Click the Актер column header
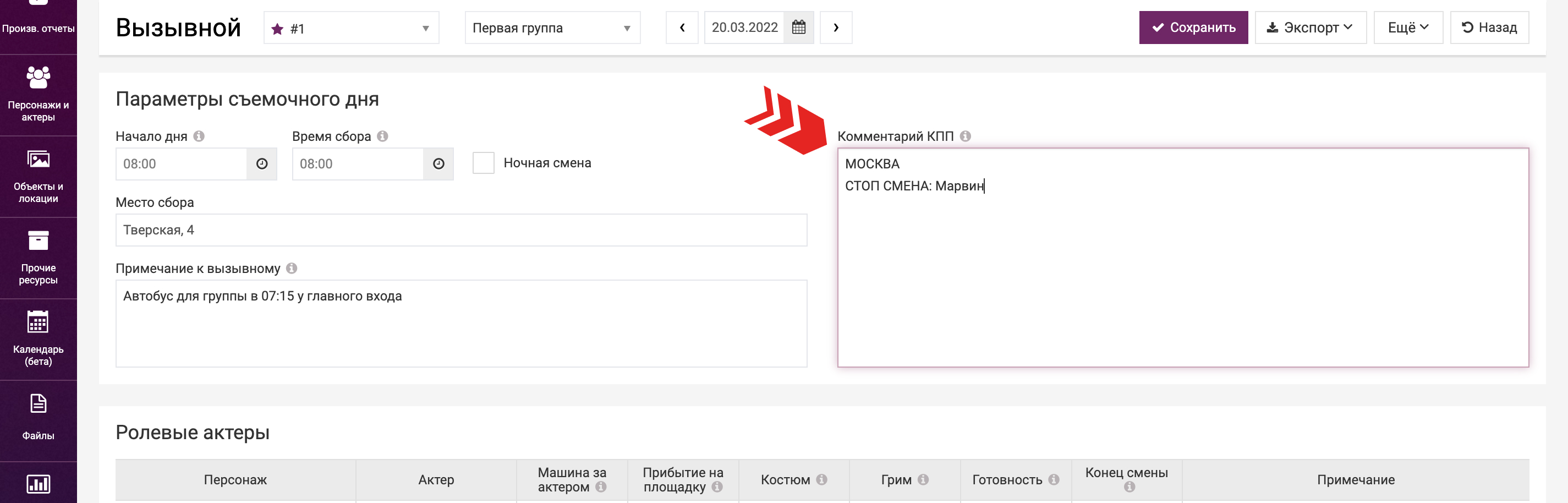 436,480
